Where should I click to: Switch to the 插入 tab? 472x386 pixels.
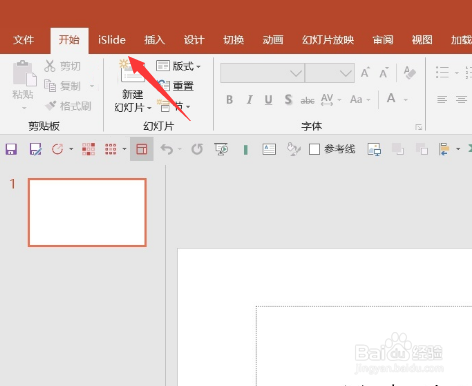[154, 40]
